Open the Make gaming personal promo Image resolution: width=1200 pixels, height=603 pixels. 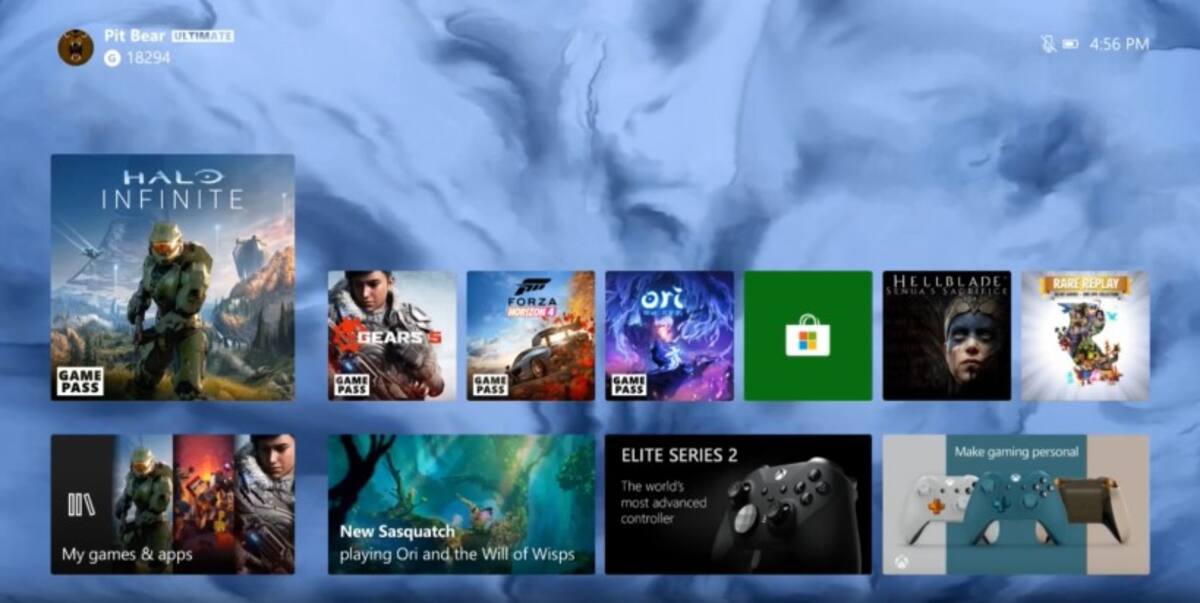click(1016, 504)
